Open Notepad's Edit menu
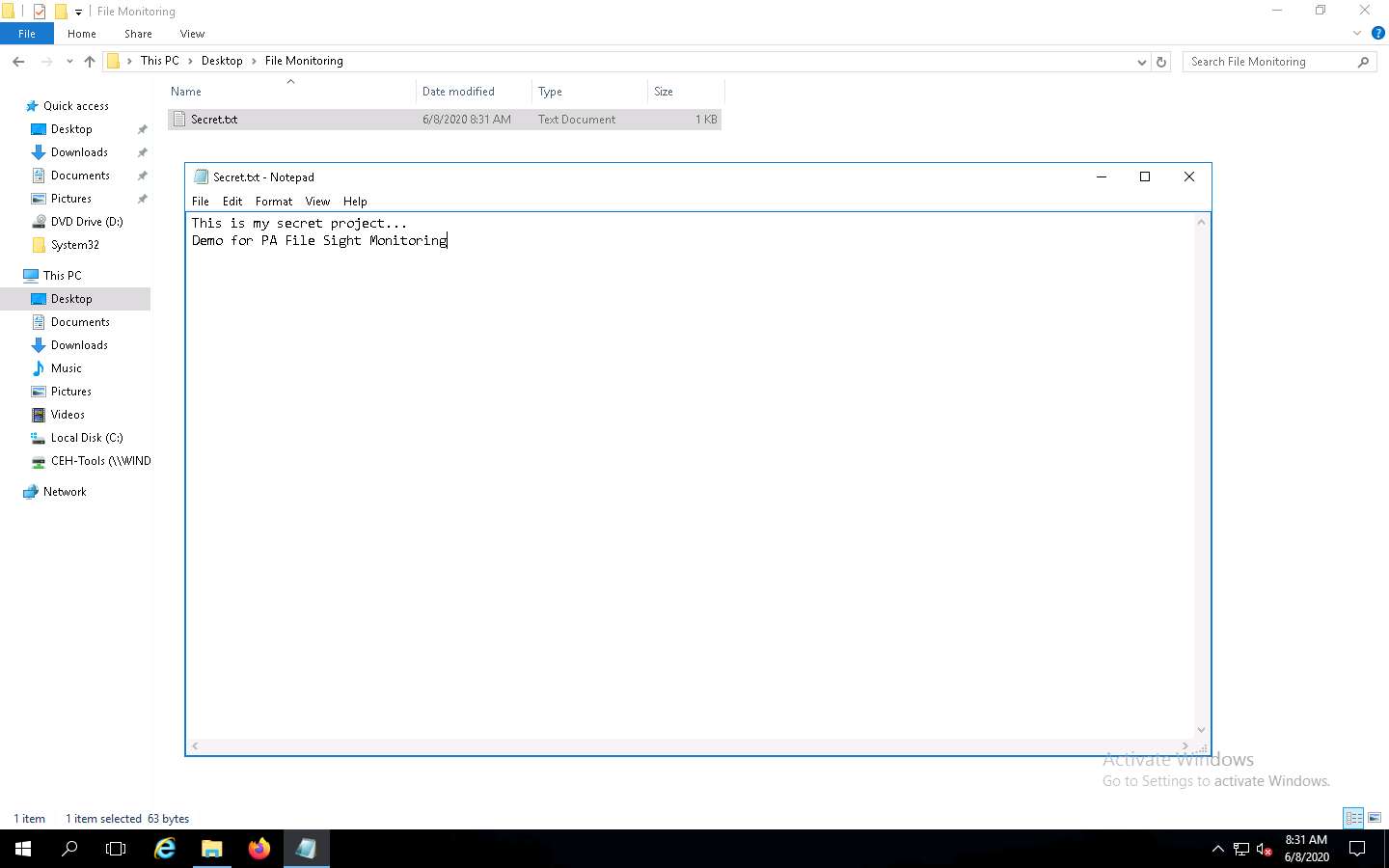This screenshot has width=1389, height=868. point(232,202)
